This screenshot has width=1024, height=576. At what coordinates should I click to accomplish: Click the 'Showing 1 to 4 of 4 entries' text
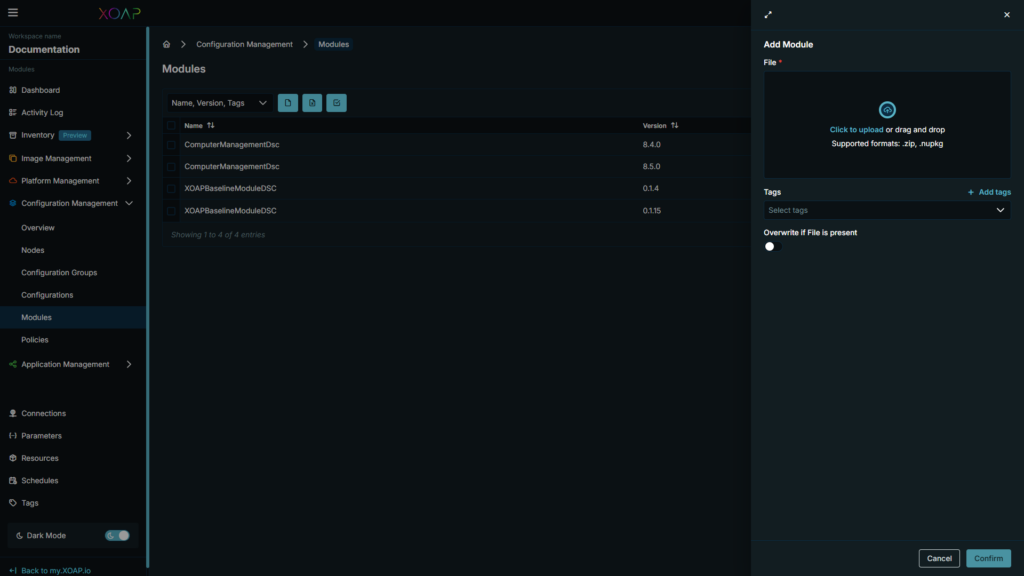[x=218, y=235]
